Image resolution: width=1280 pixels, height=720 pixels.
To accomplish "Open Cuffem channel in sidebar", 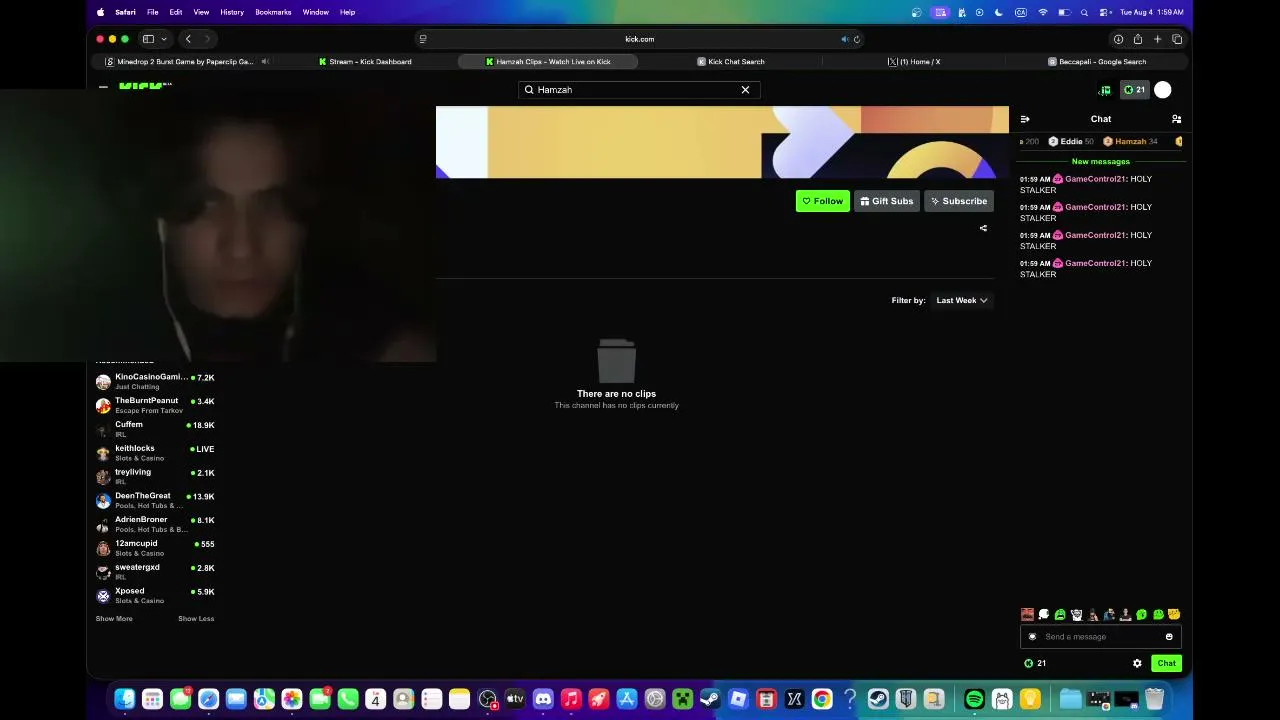I will pyautogui.click(x=155, y=429).
